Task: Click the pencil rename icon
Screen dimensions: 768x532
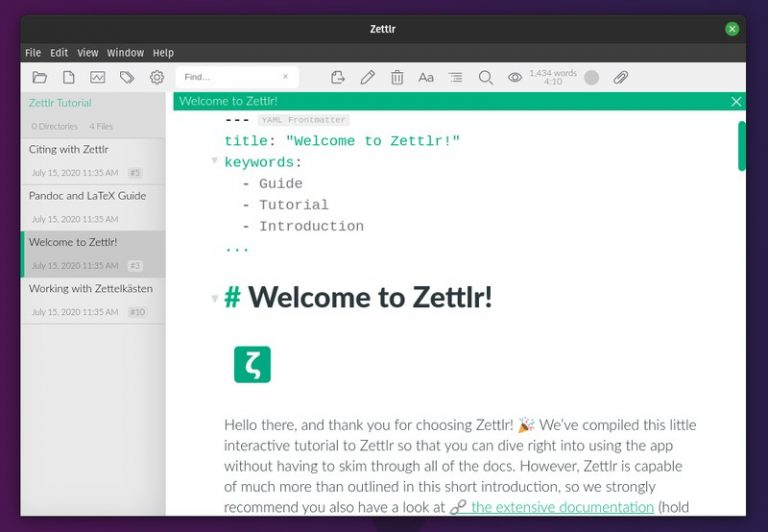Action: 367,77
